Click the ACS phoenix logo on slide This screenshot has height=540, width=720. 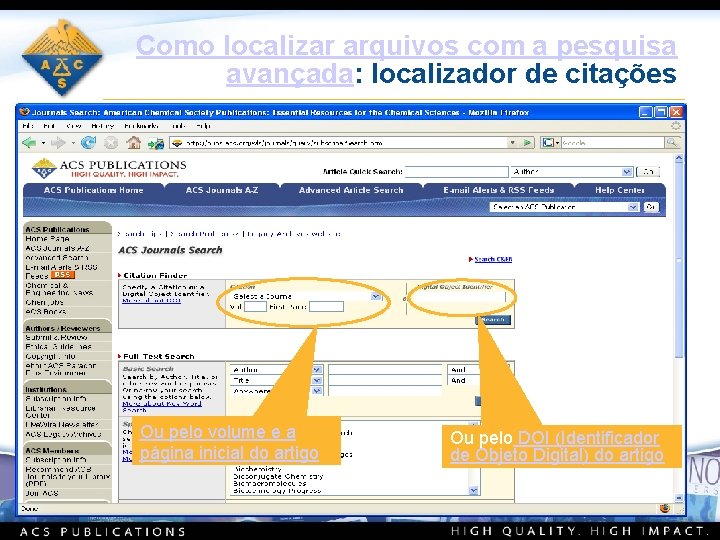(x=62, y=57)
